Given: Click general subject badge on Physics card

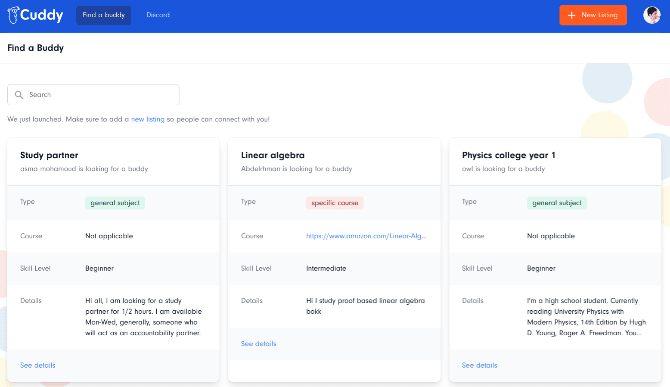Looking at the screenshot, I should [557, 203].
